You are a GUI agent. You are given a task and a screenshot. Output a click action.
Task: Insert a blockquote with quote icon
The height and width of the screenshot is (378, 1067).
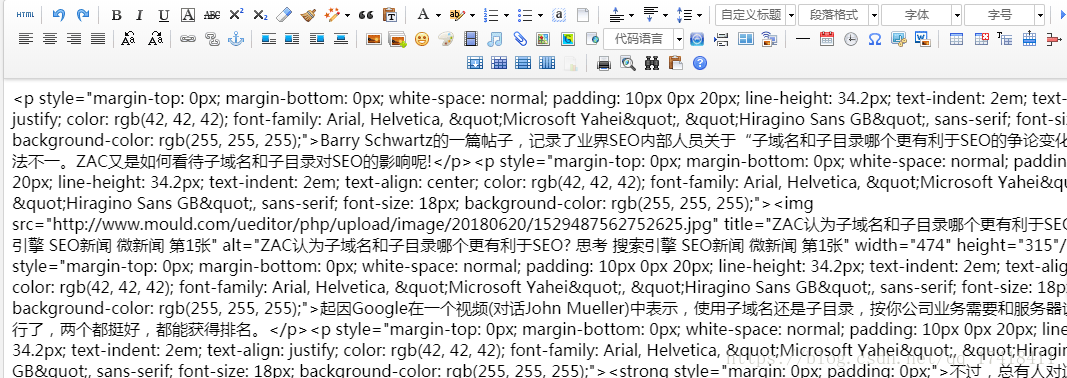pyautogui.click(x=366, y=15)
